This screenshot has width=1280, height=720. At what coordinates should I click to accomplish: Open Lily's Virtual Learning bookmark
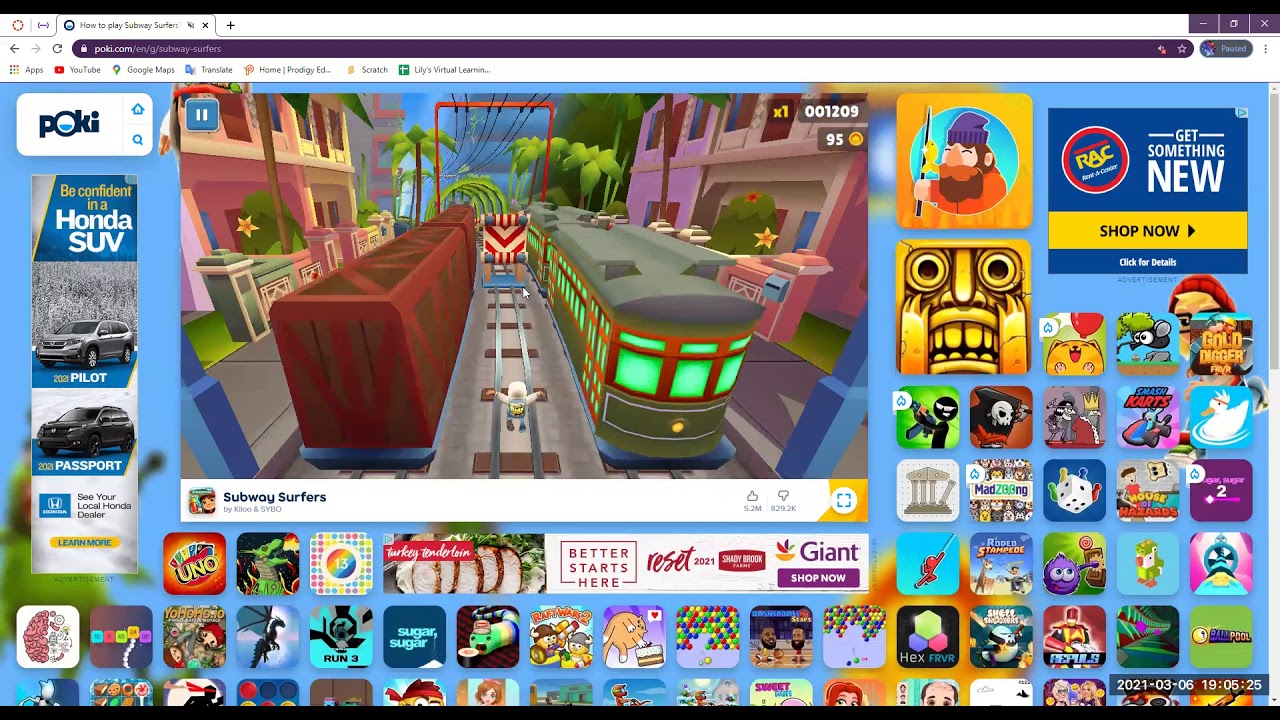tap(444, 70)
